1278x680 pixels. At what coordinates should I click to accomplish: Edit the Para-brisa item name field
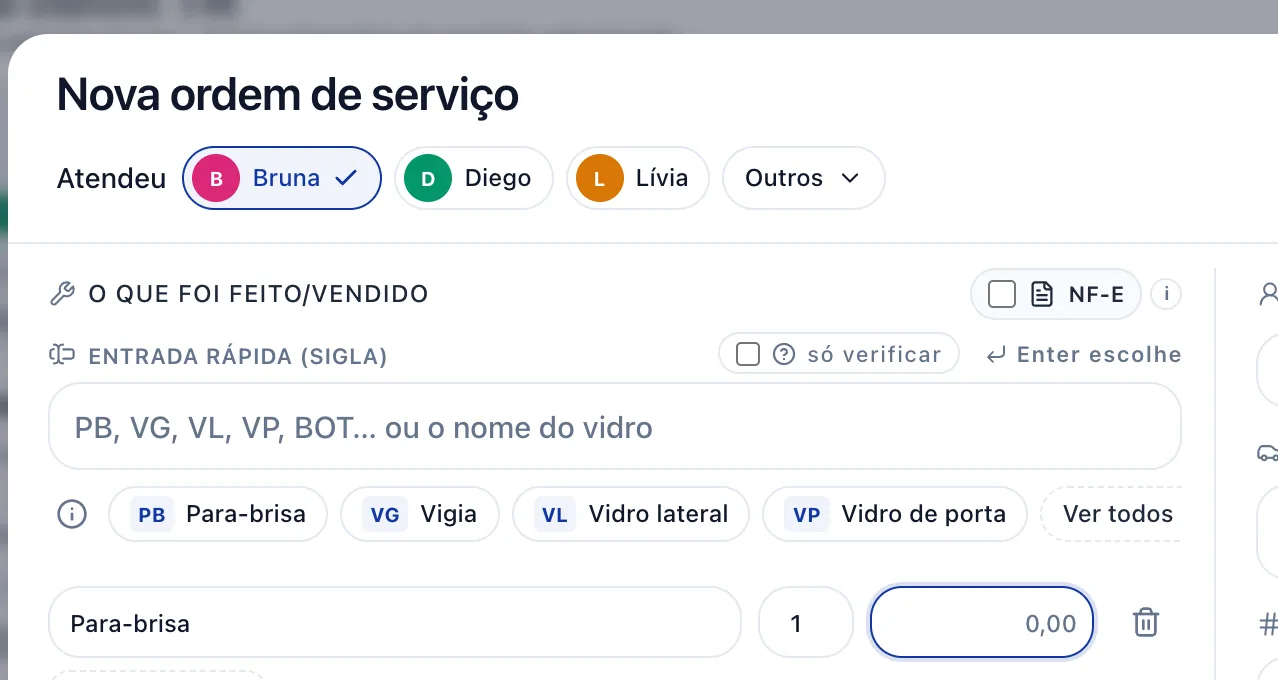click(395, 623)
